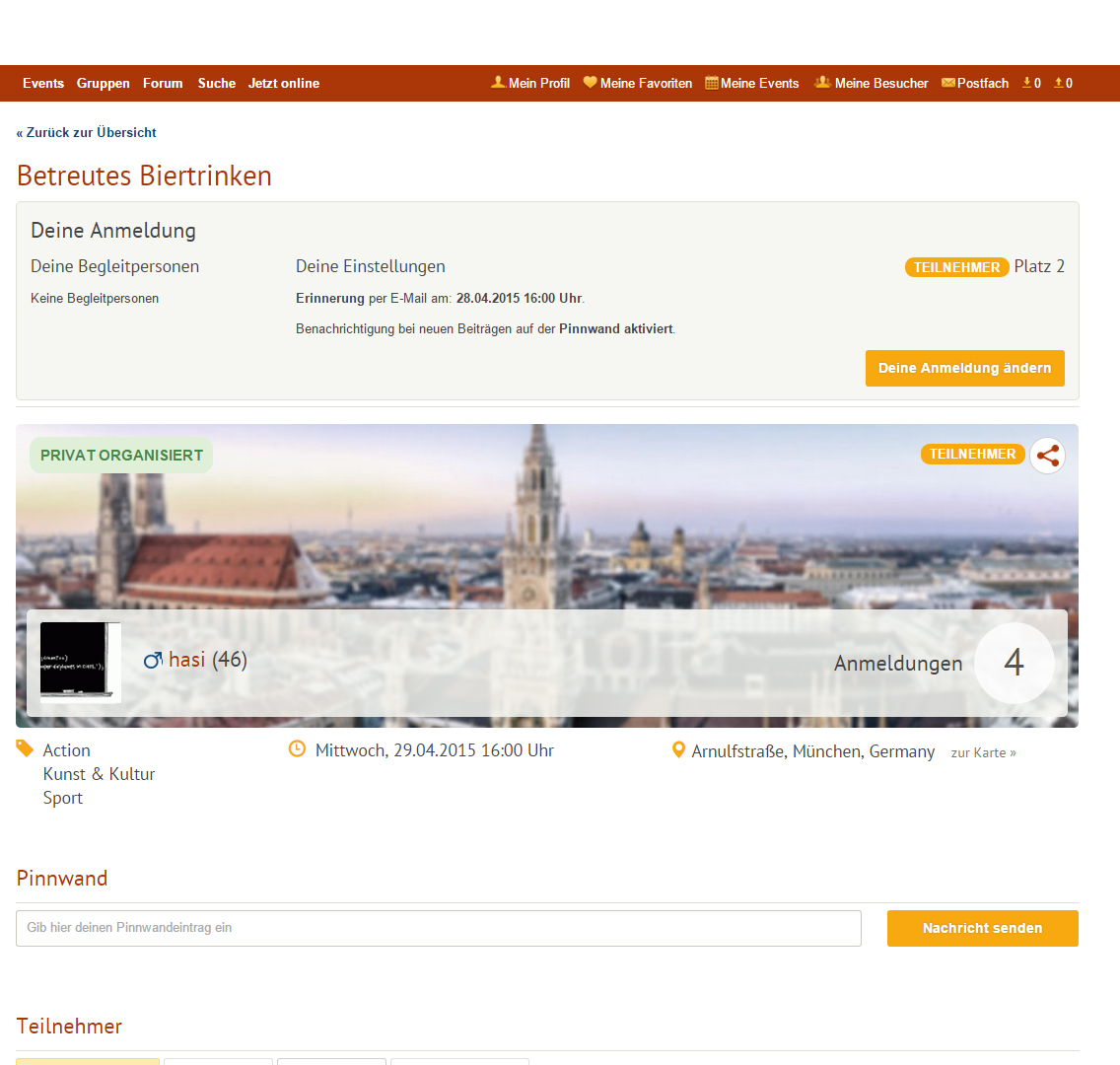Open the Suche menu item
This screenshot has height=1065, width=1120.
(x=217, y=84)
